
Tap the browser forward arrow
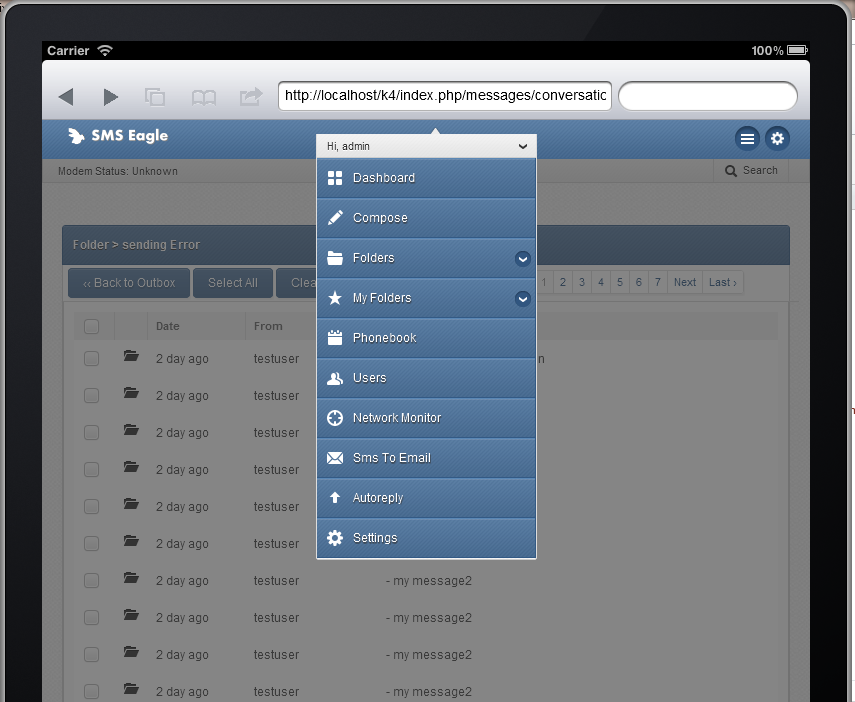point(111,97)
